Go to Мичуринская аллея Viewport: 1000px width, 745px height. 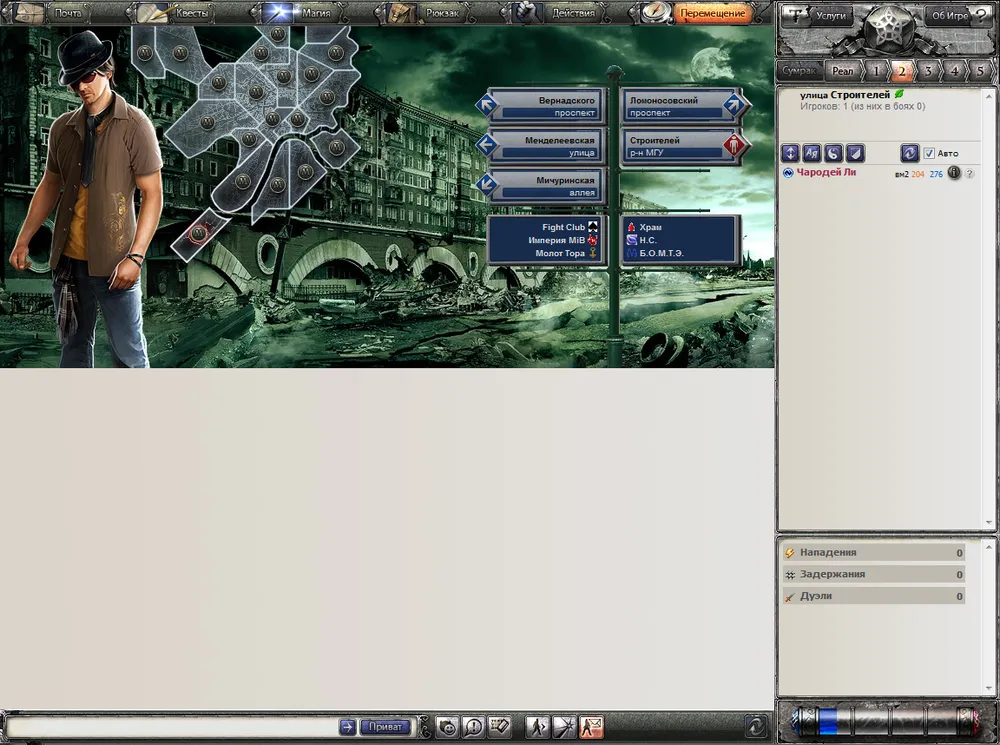(x=546, y=186)
